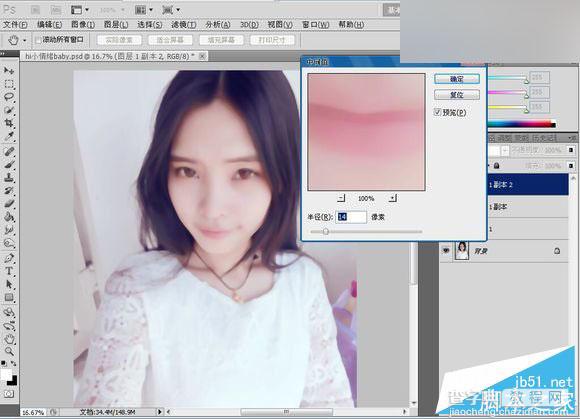Image resolution: width=580 pixels, height=419 pixels.
Task: Zoom in dialog preview with plus button
Action: click(392, 198)
